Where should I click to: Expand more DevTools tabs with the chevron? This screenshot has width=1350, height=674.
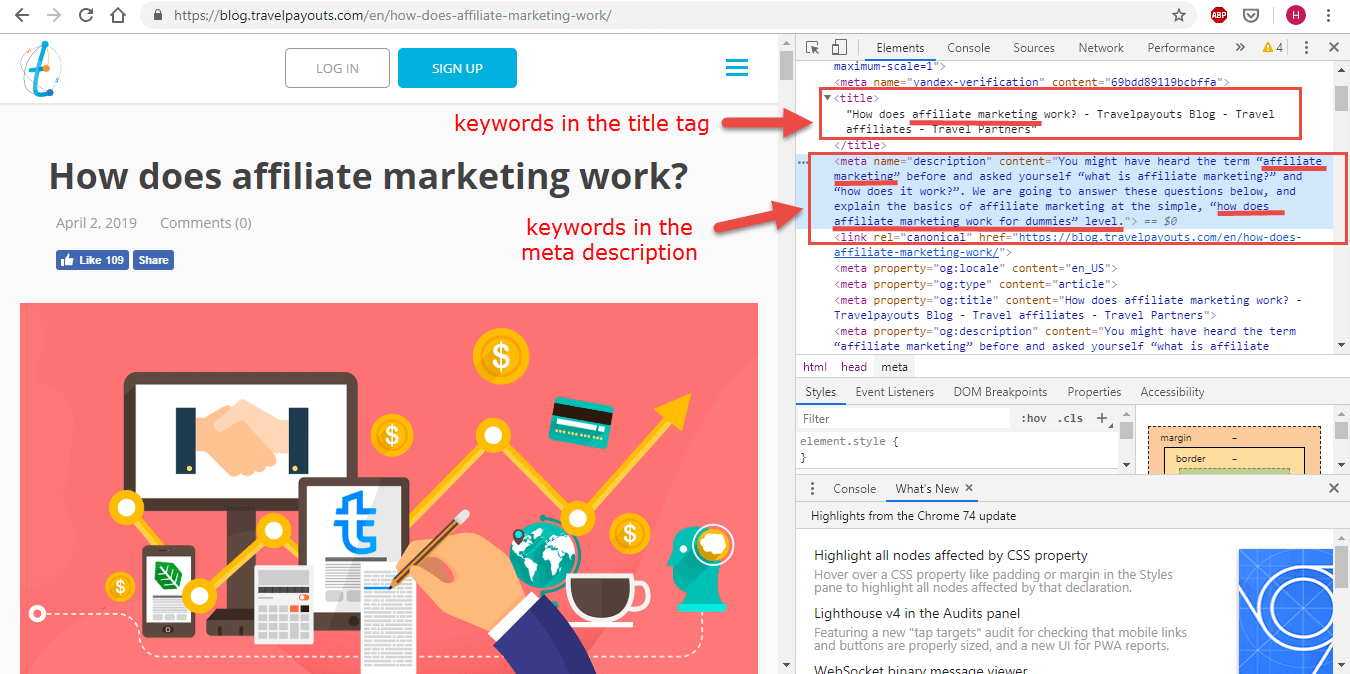coord(1240,47)
